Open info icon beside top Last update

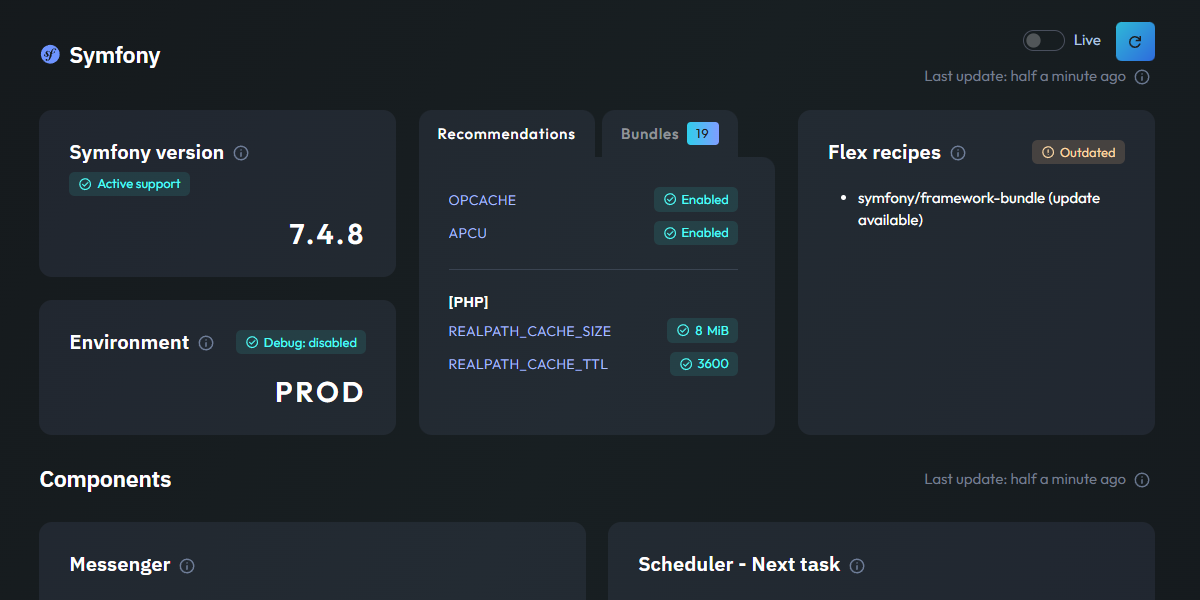click(1142, 77)
